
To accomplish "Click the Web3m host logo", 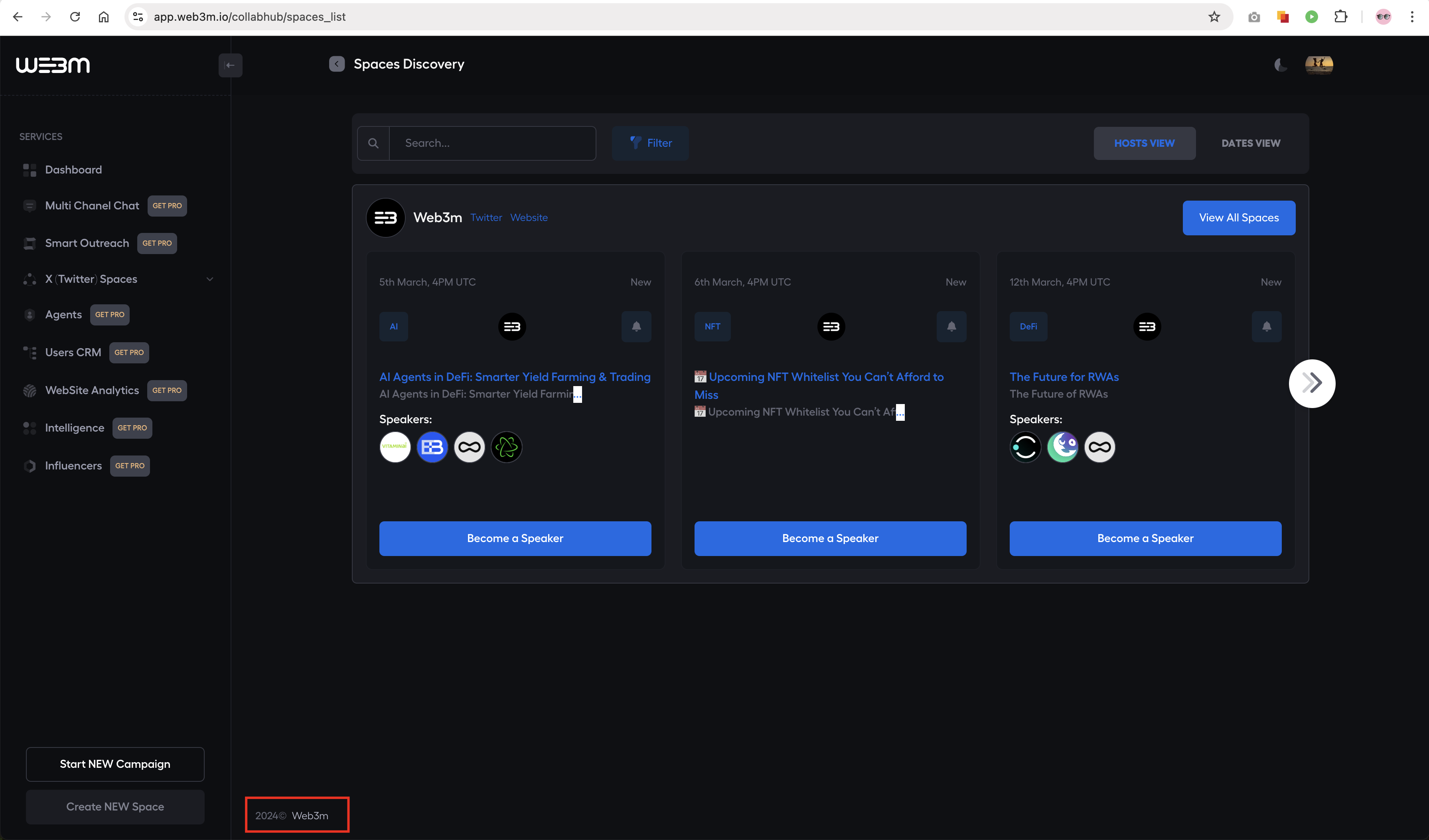I will [386, 218].
